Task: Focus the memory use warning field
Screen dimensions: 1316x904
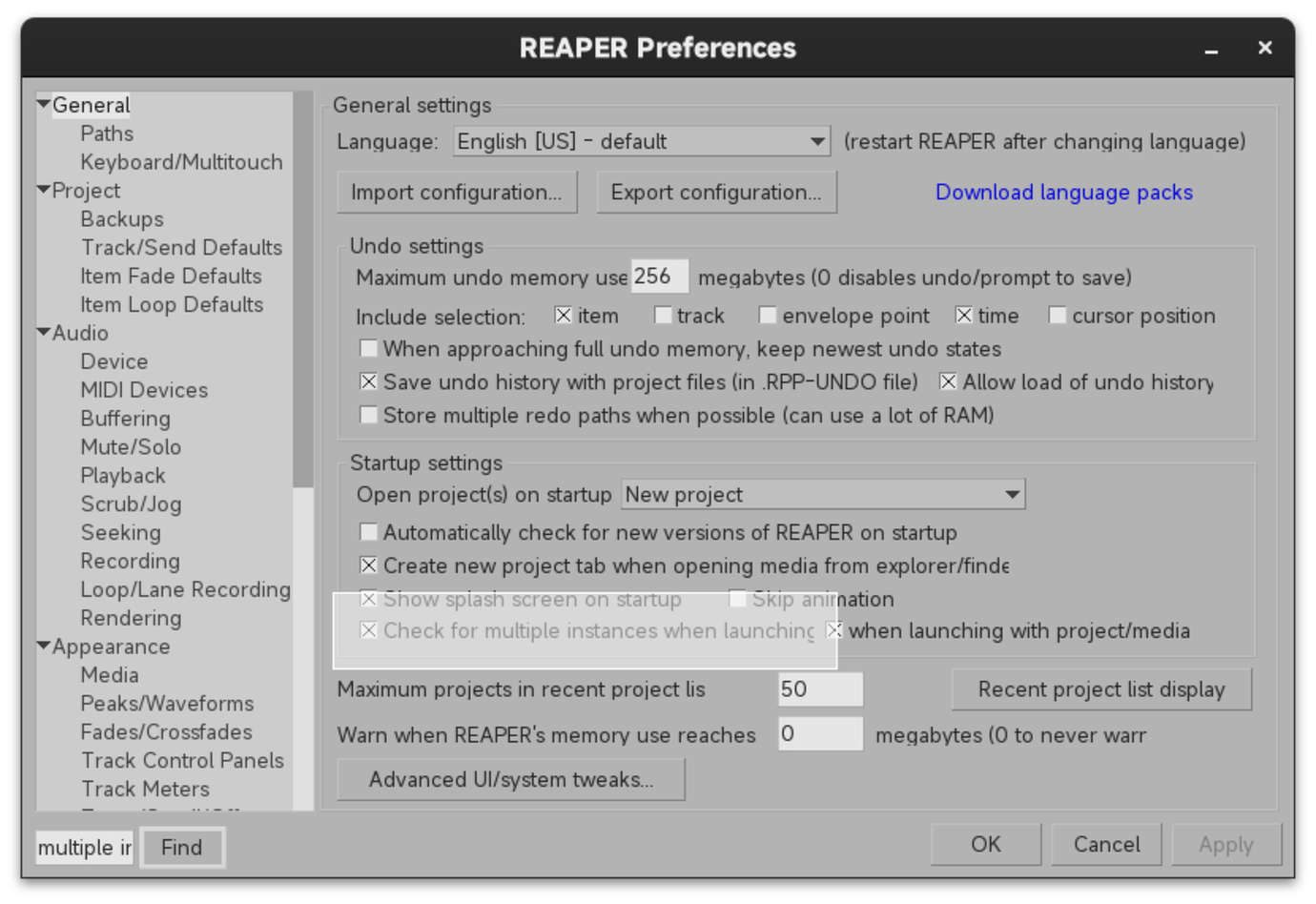Action: (x=820, y=733)
